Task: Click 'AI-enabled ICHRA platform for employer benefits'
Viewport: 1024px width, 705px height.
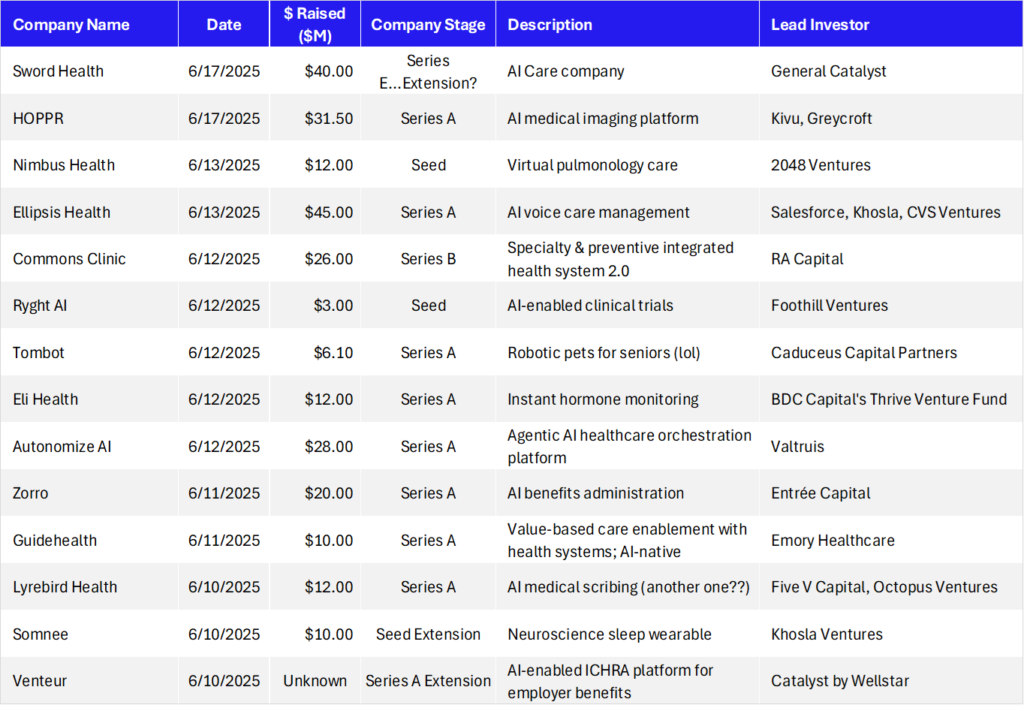Action: tap(610, 681)
